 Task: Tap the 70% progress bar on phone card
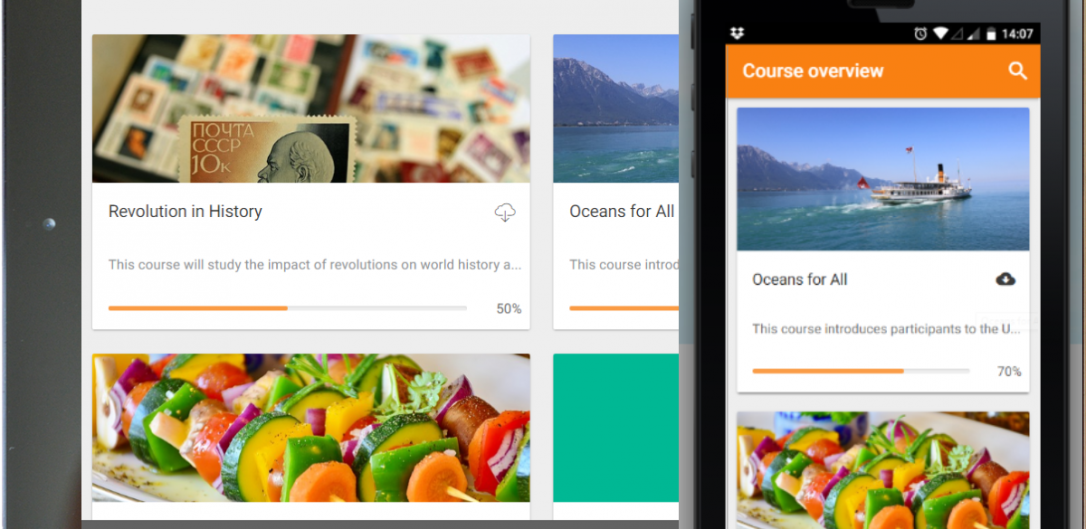[861, 371]
